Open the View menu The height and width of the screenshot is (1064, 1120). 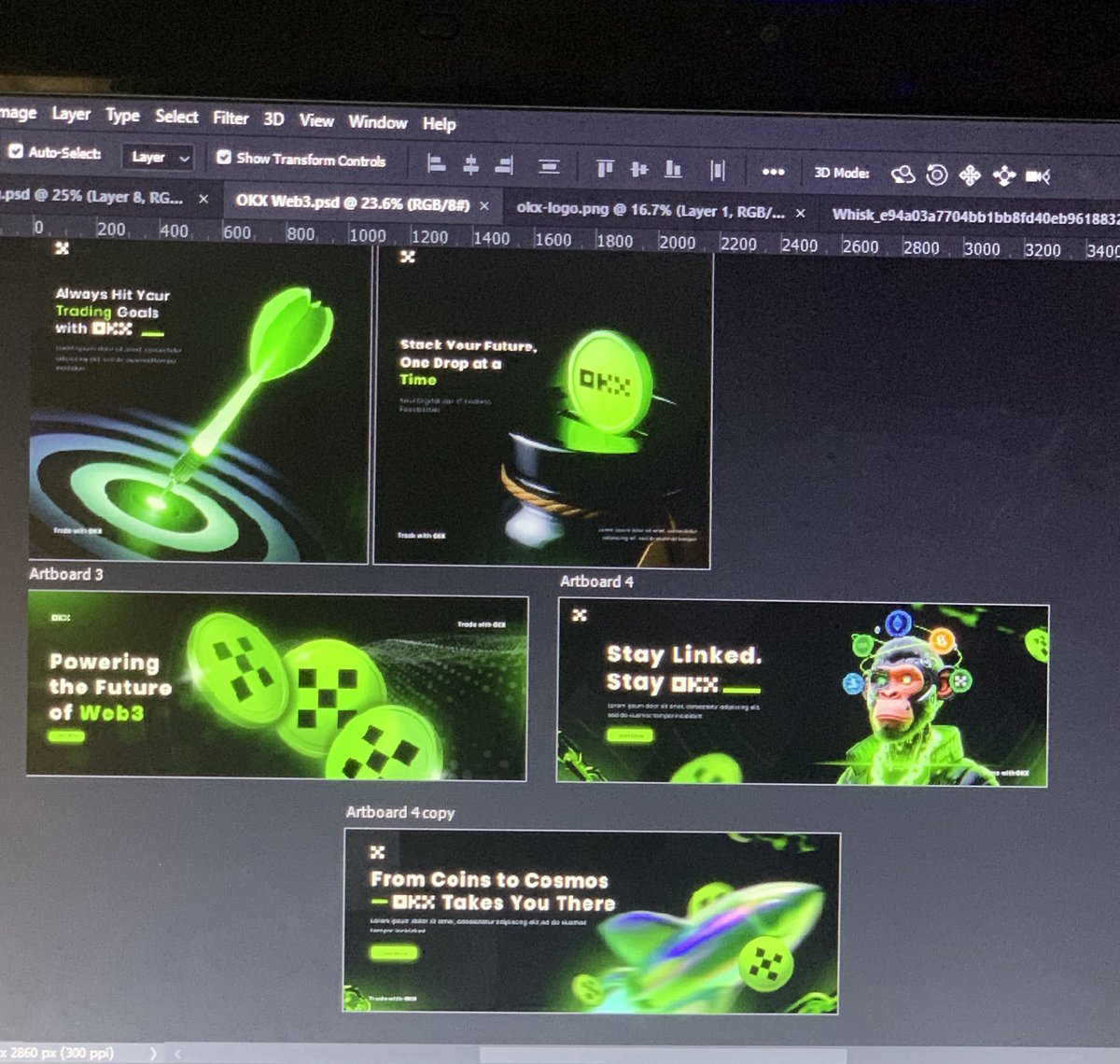coord(316,120)
